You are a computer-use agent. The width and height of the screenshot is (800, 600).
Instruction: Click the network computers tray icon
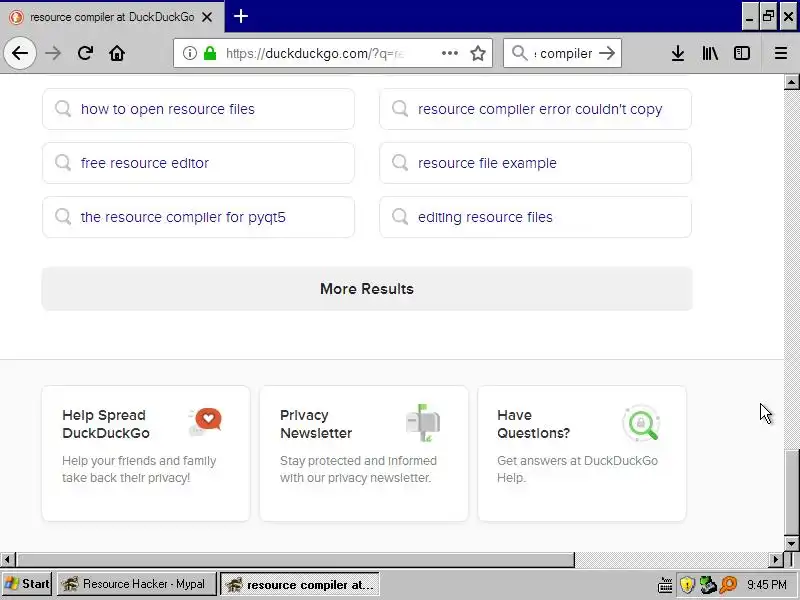click(708, 585)
